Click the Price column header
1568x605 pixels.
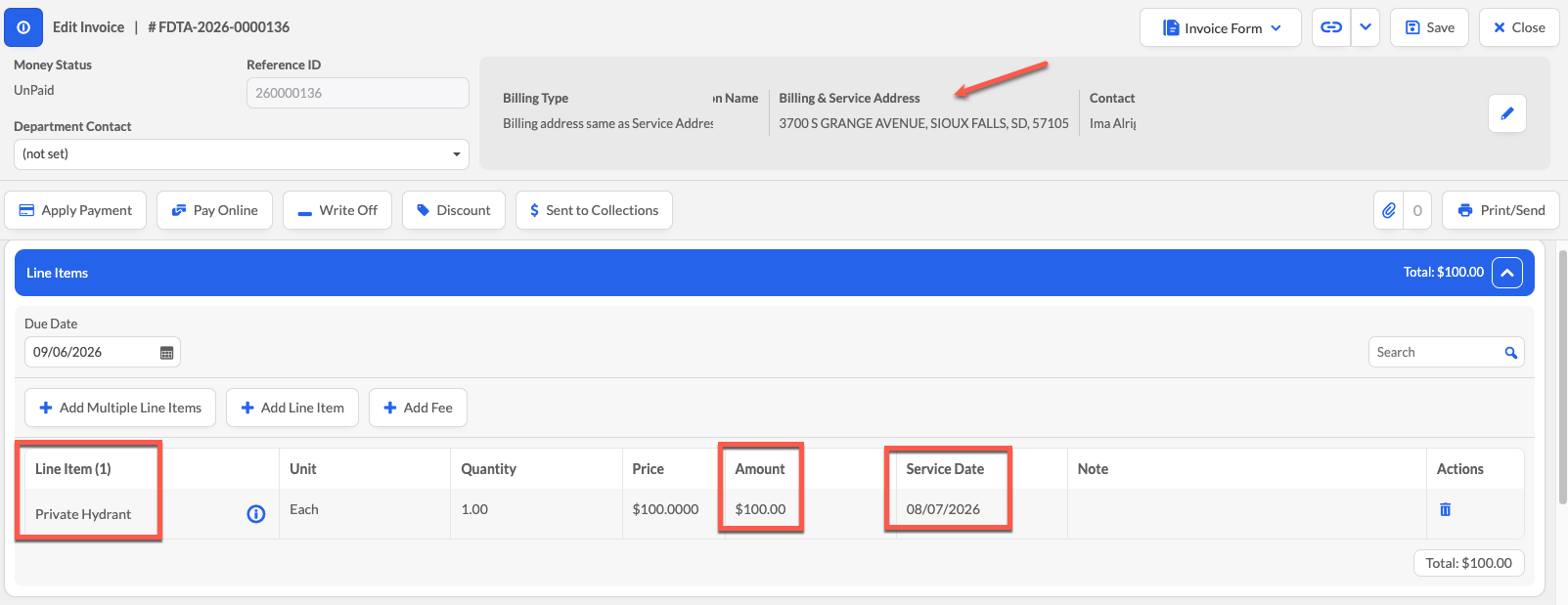[x=648, y=469]
